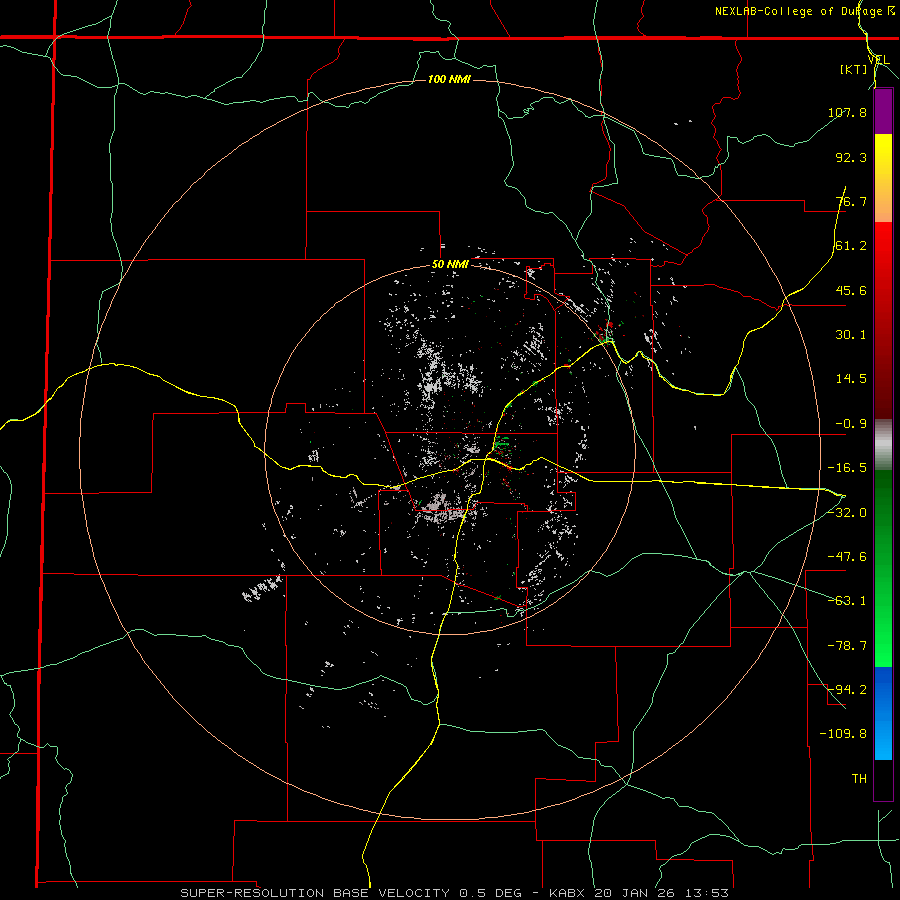Click the 76.7 legend value
900x900 pixels.
(x=851, y=201)
